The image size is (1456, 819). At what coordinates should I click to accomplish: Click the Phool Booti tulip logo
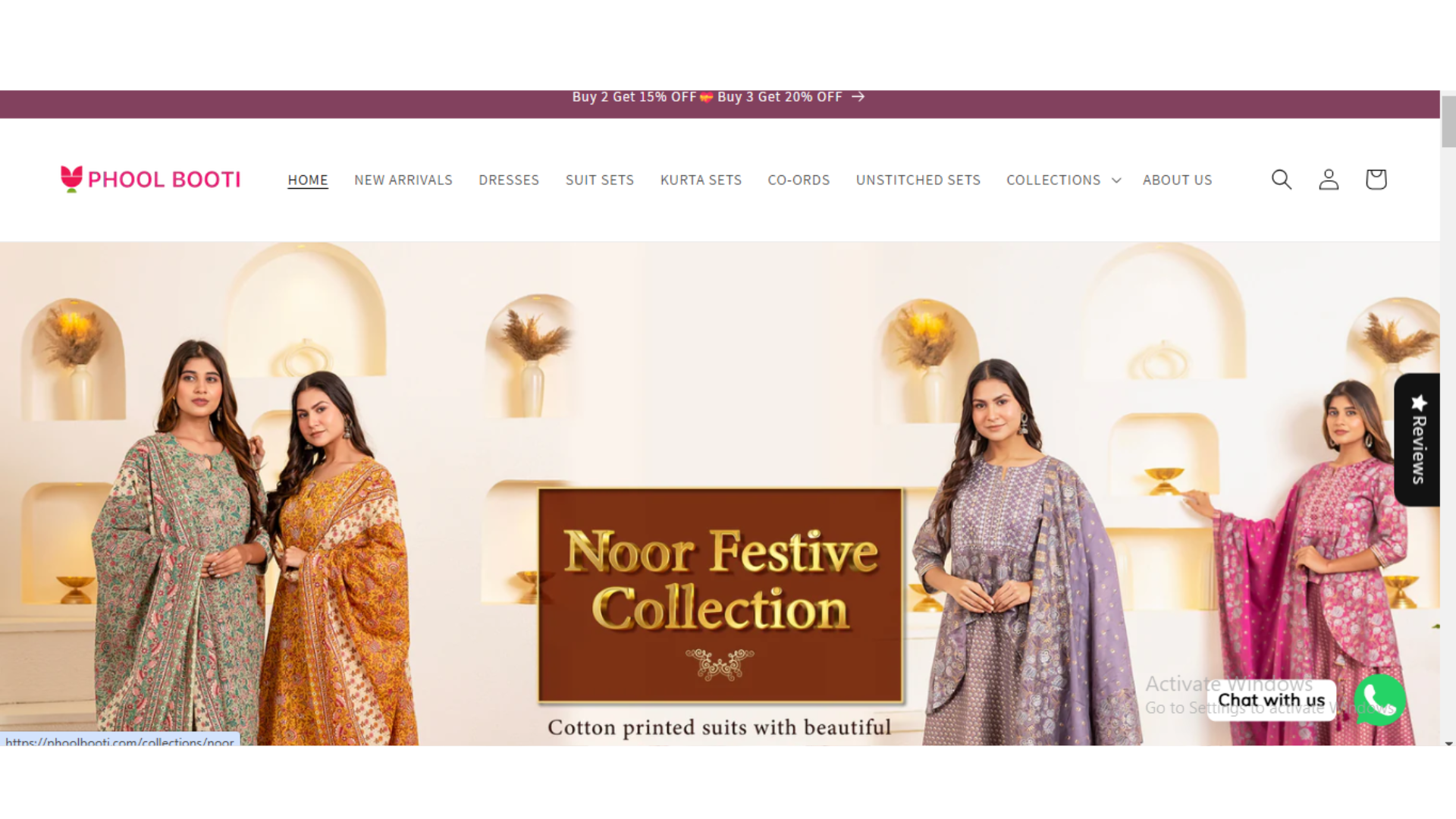(71, 179)
